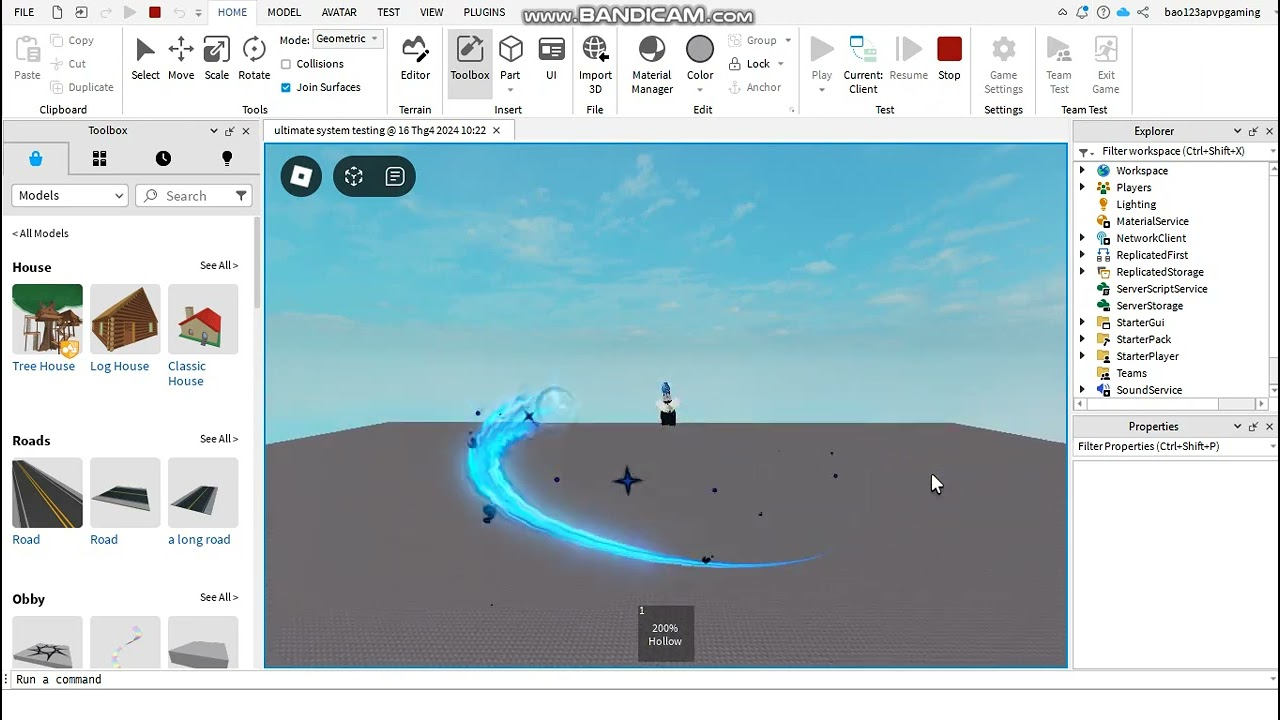Viewport: 1280px width, 720px height.
Task: Choose the Scale tool
Action: (x=216, y=59)
